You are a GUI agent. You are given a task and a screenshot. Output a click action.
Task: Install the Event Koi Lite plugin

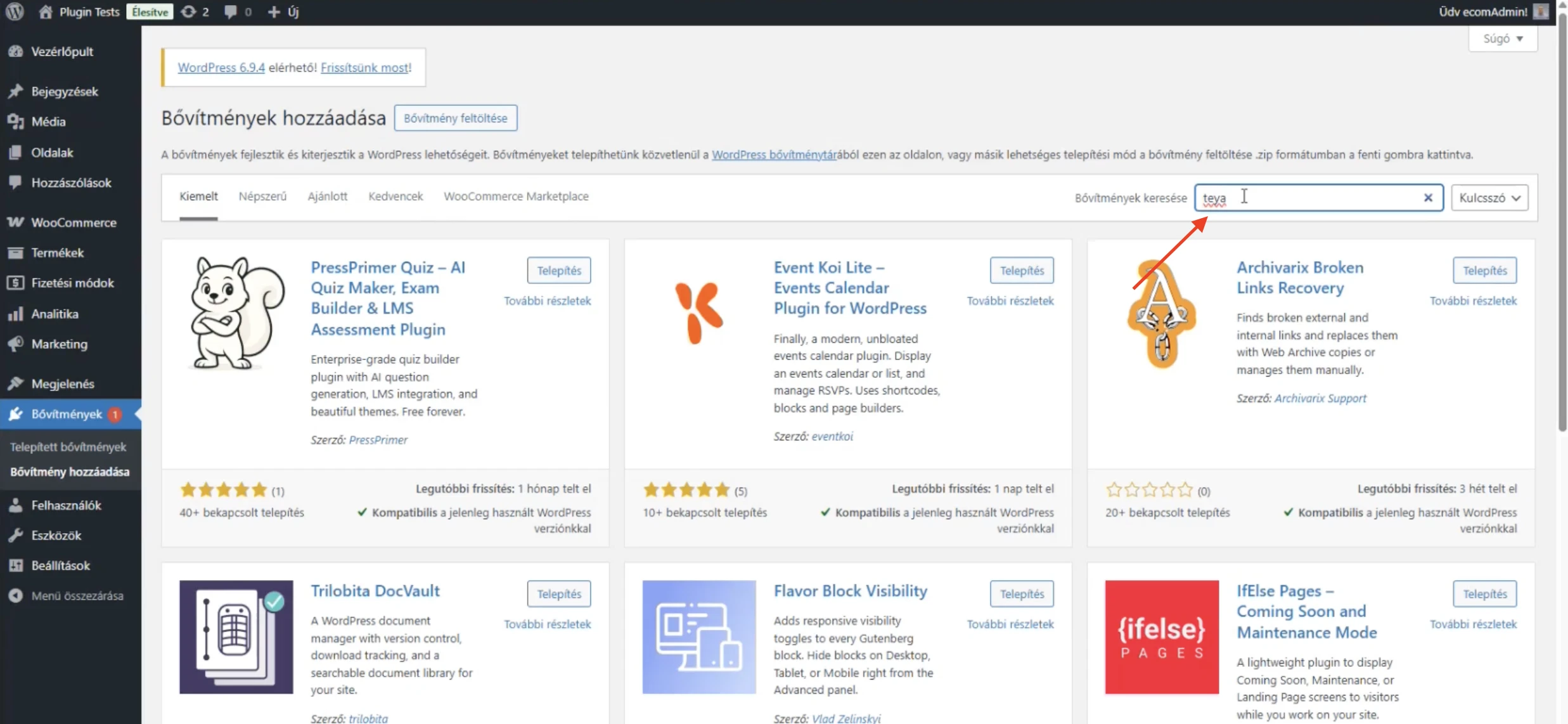click(x=1022, y=271)
